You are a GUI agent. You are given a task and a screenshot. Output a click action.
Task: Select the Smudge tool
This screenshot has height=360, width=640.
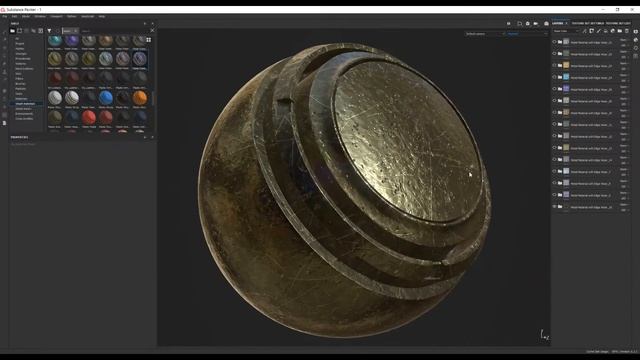[x=4, y=64]
